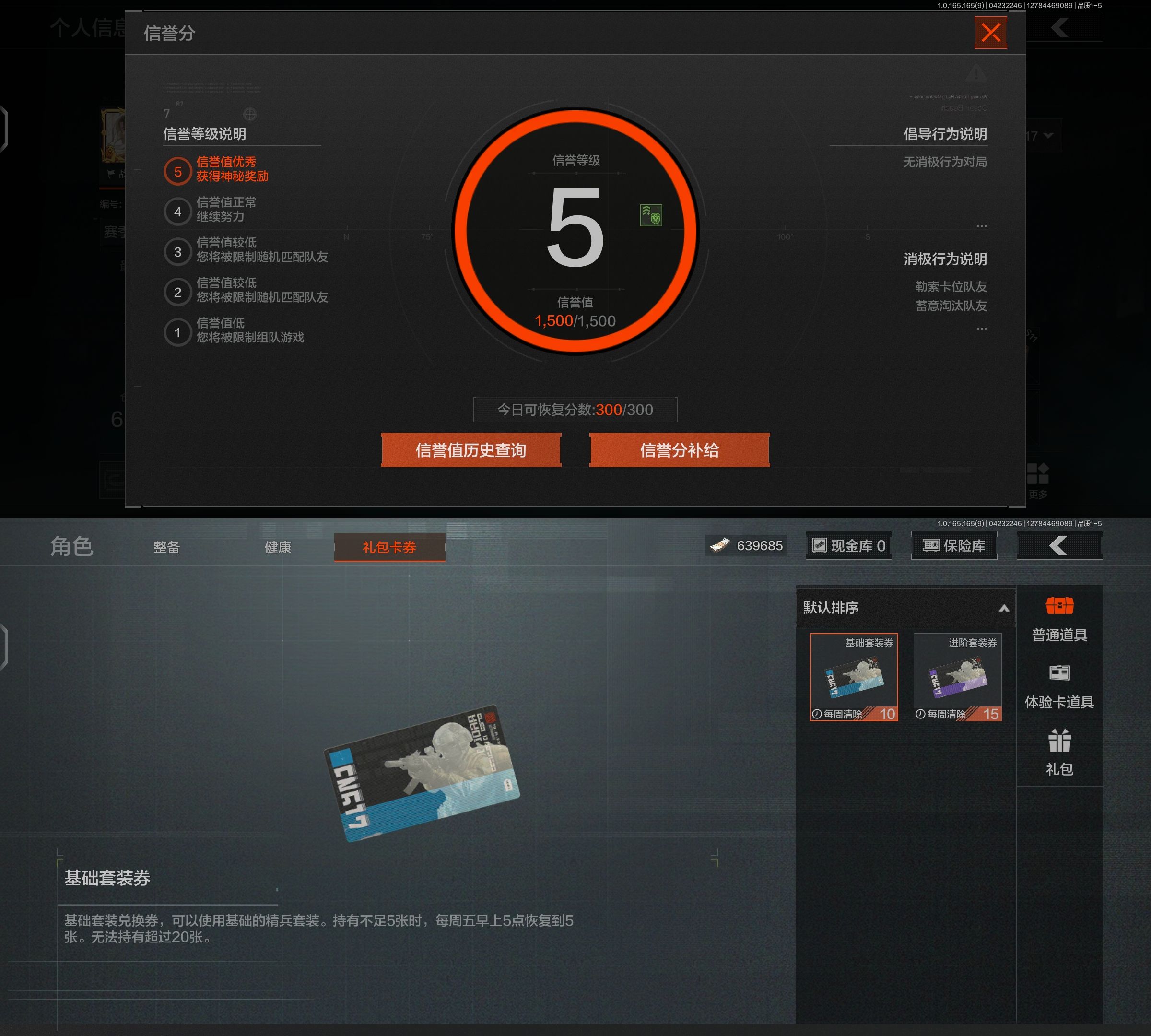Click the warning triangle icon in the dialog
The height and width of the screenshot is (1036, 1151).
pos(975,73)
